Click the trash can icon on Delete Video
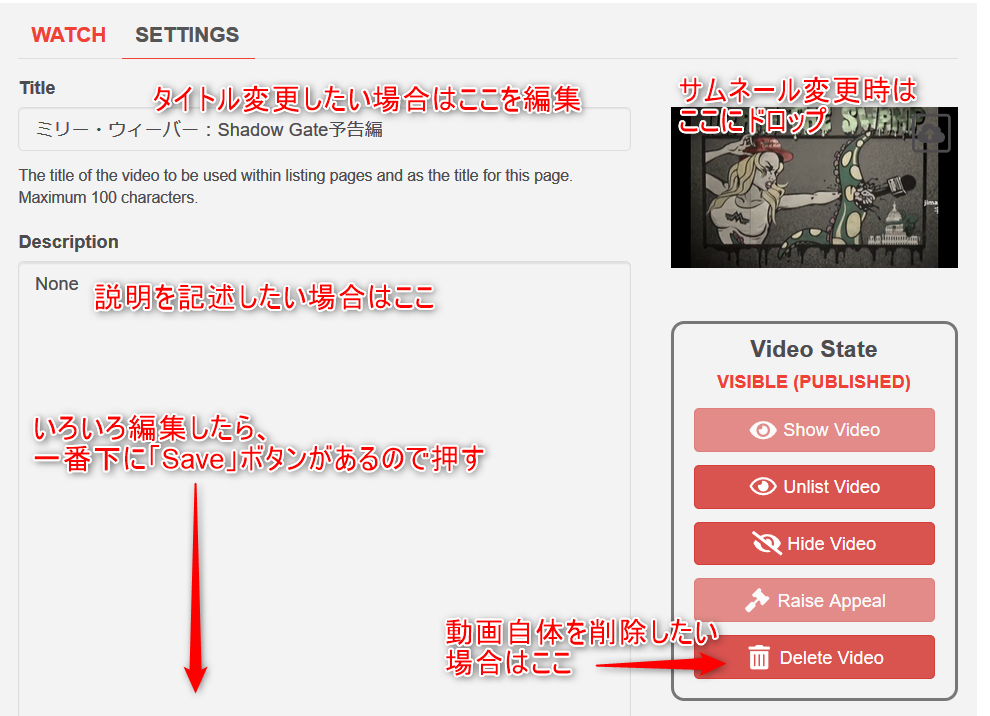 point(759,657)
